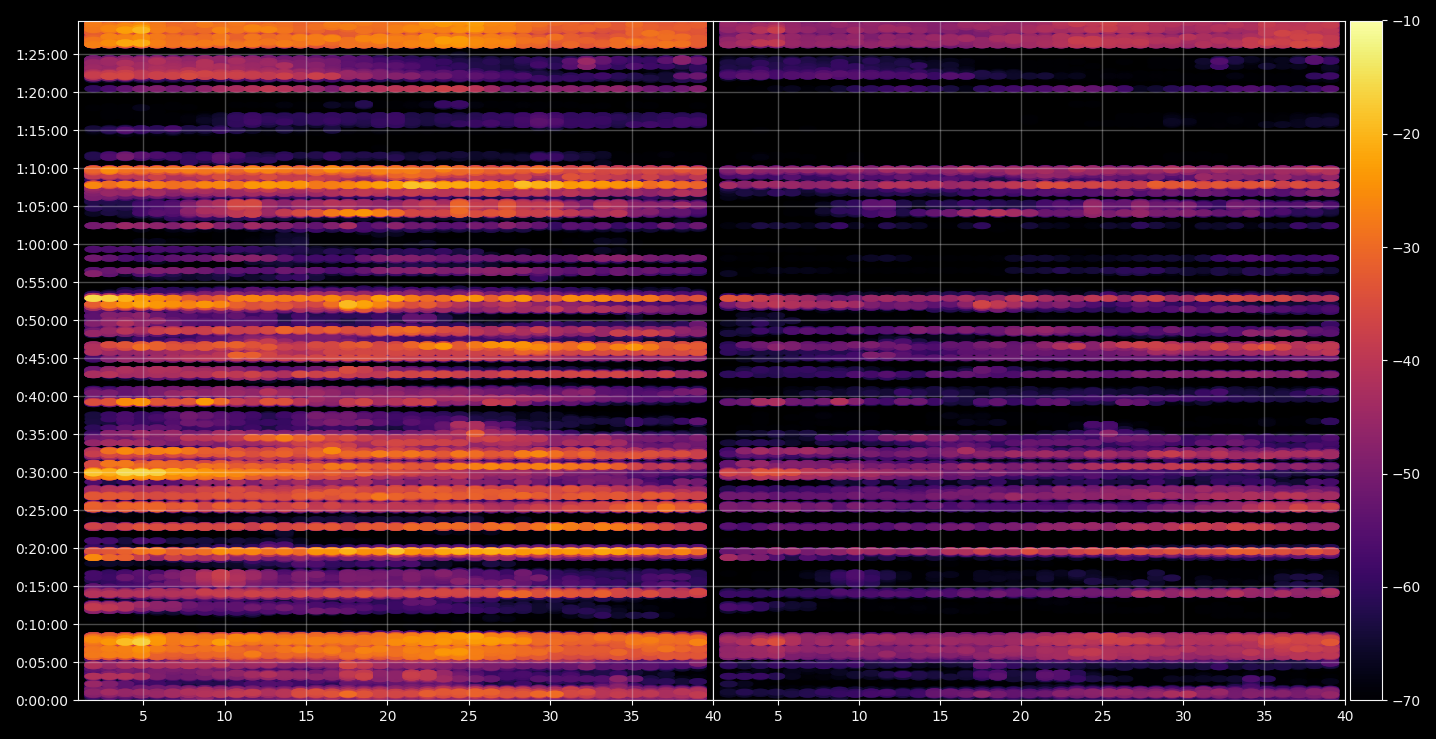
Task: Select x-axis tick 30 of the left plot
Action: coord(550,716)
